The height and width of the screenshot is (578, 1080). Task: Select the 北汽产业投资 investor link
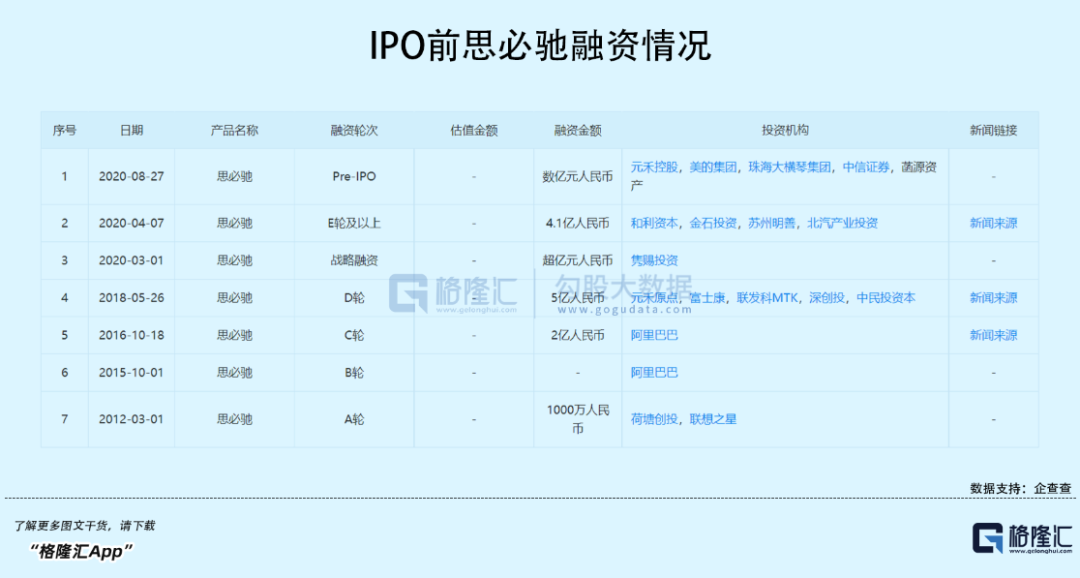tap(843, 223)
